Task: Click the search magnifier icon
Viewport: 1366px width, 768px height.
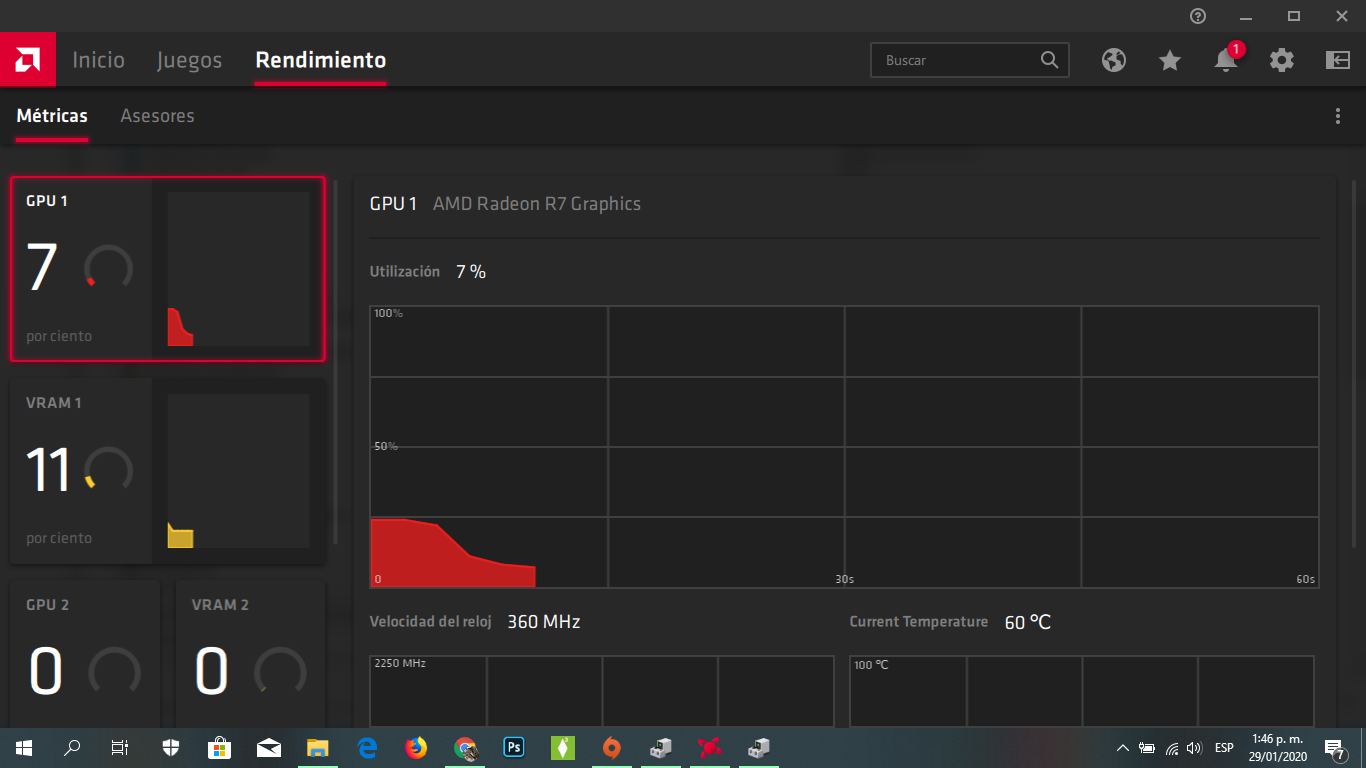Action: (x=1049, y=60)
